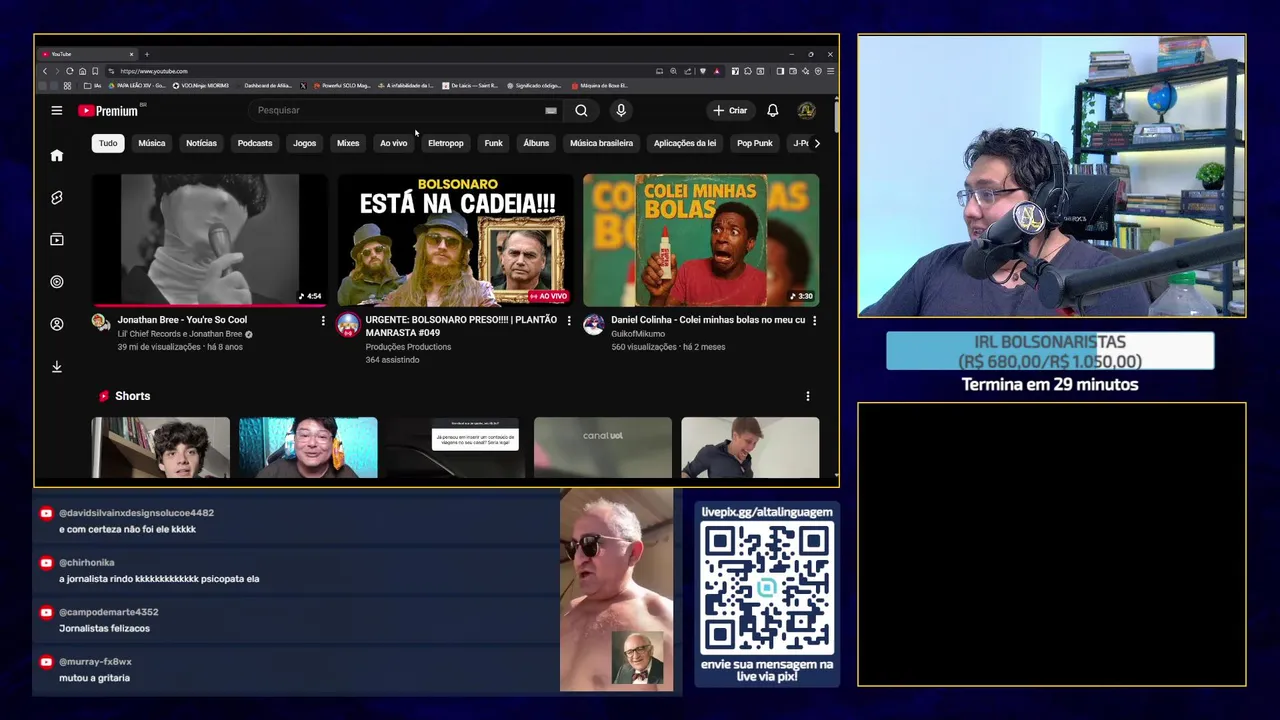Click the X bookmark in bookmarks bar
This screenshot has width=1280, height=720.
point(303,86)
